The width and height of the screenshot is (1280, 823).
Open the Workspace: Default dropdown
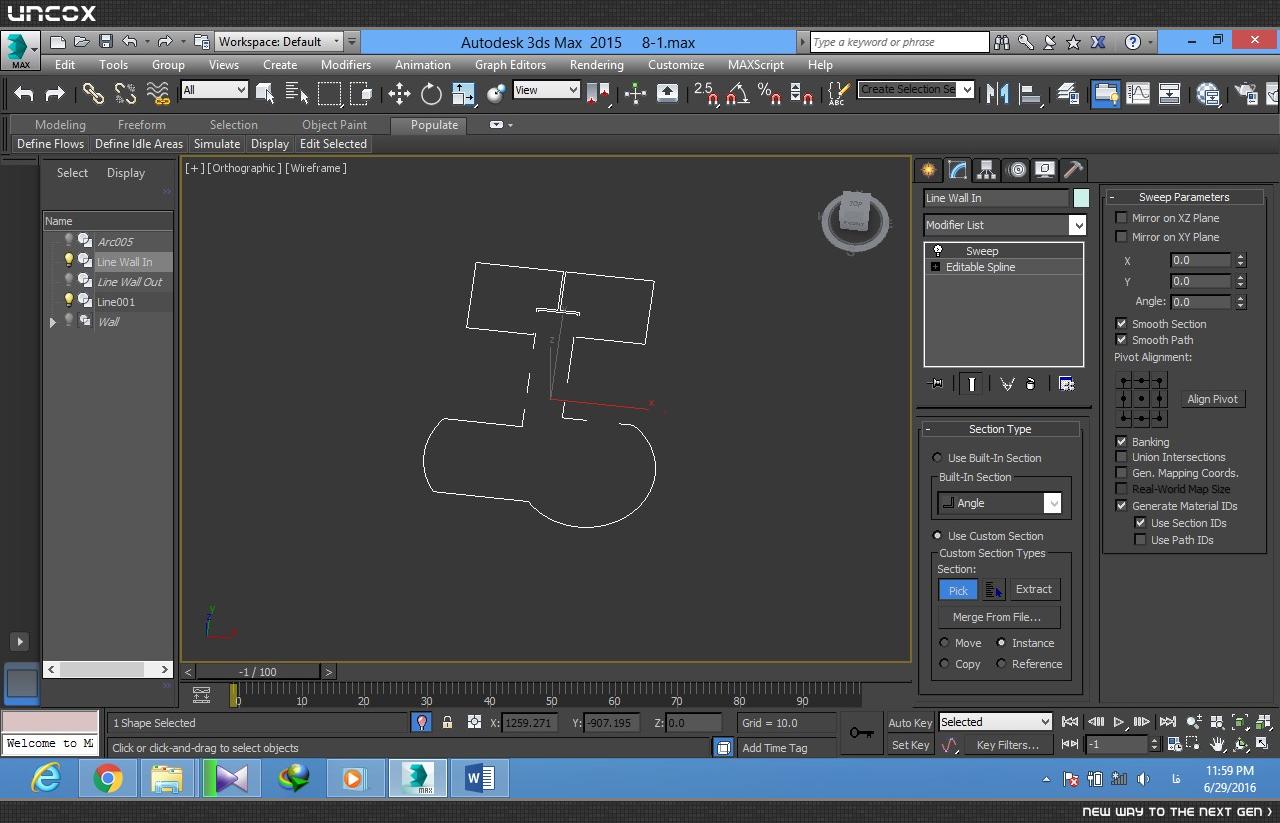point(279,42)
